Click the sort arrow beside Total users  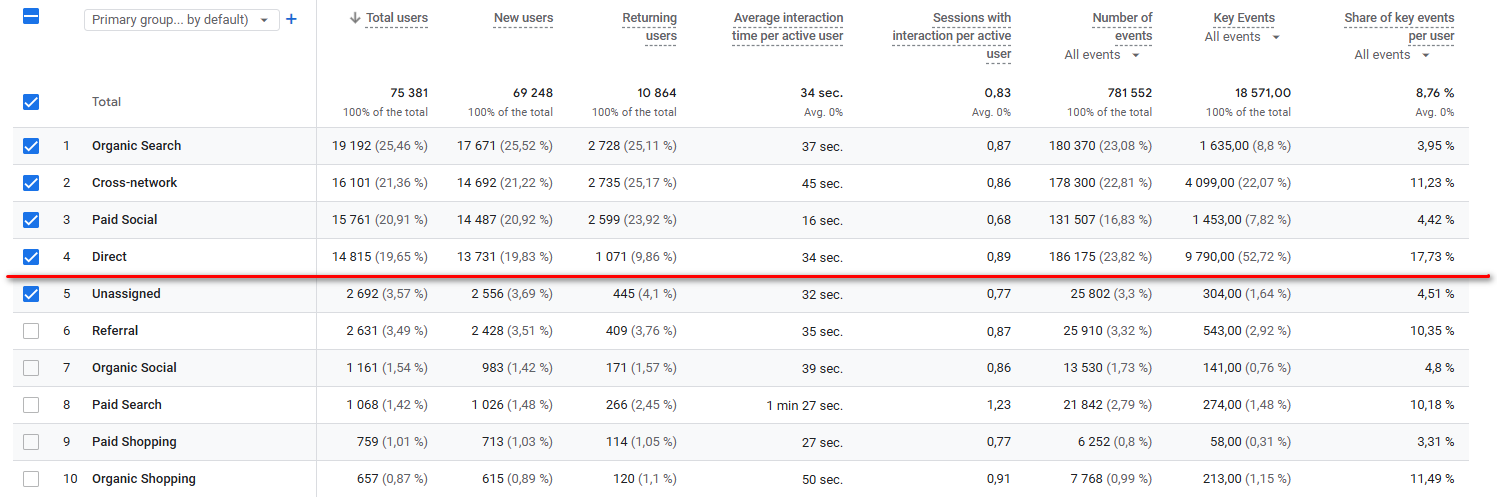click(x=355, y=18)
